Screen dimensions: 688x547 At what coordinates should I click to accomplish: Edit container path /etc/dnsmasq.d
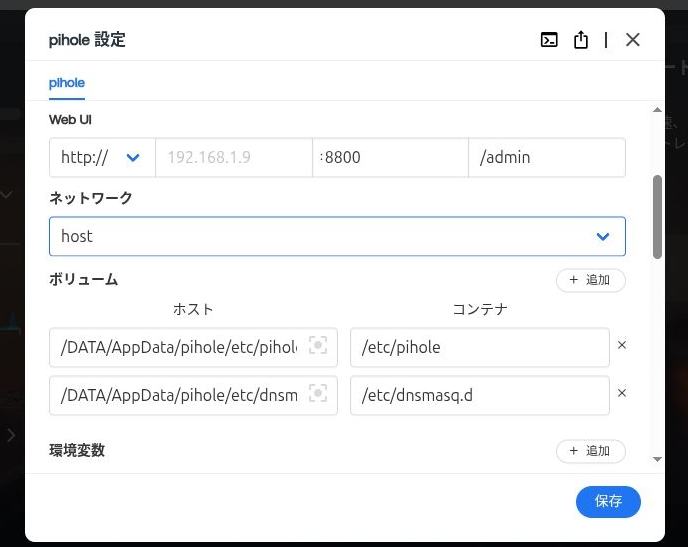pyautogui.click(x=480, y=395)
